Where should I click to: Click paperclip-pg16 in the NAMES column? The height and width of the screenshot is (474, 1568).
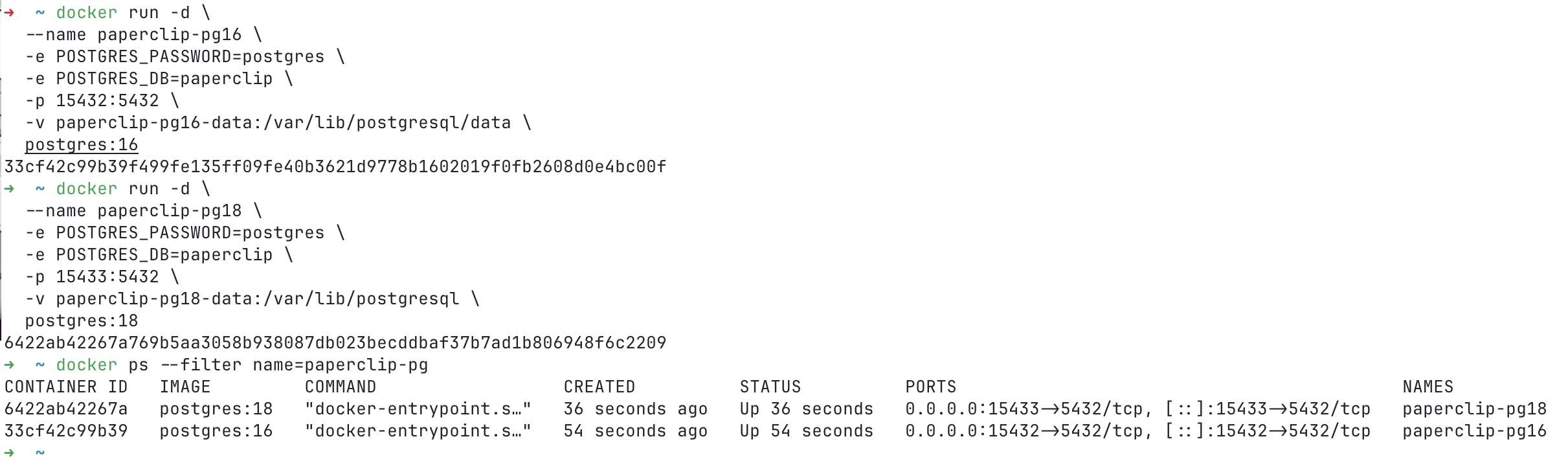point(1475,431)
